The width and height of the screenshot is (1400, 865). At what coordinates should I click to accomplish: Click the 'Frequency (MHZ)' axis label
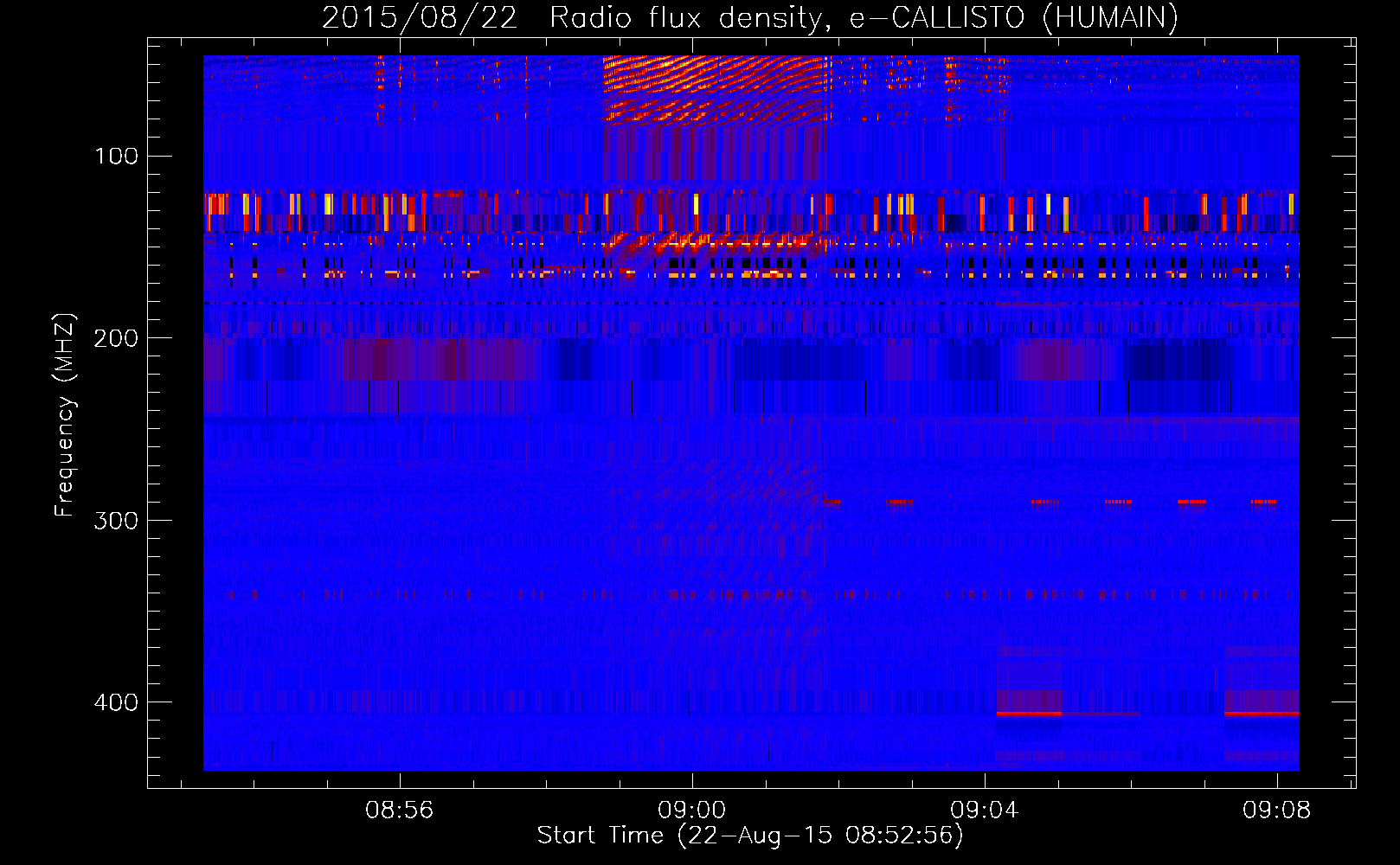(x=65, y=415)
